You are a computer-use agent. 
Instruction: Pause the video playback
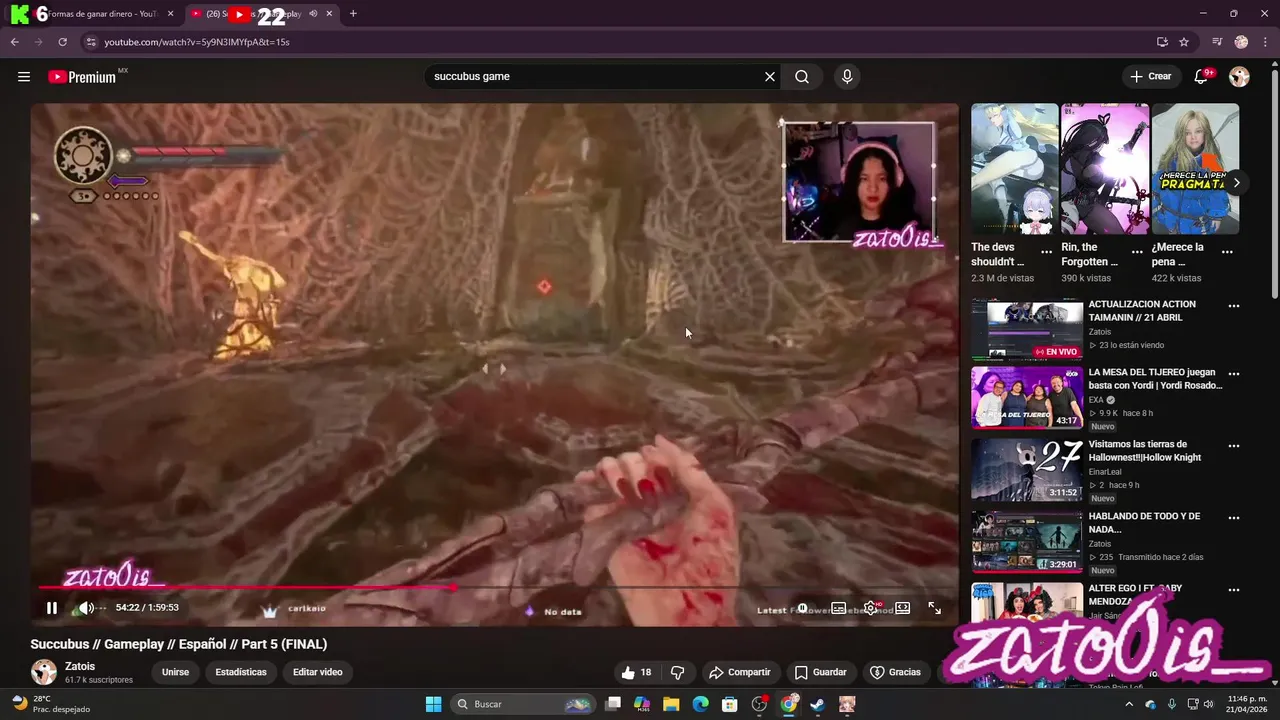[52, 608]
